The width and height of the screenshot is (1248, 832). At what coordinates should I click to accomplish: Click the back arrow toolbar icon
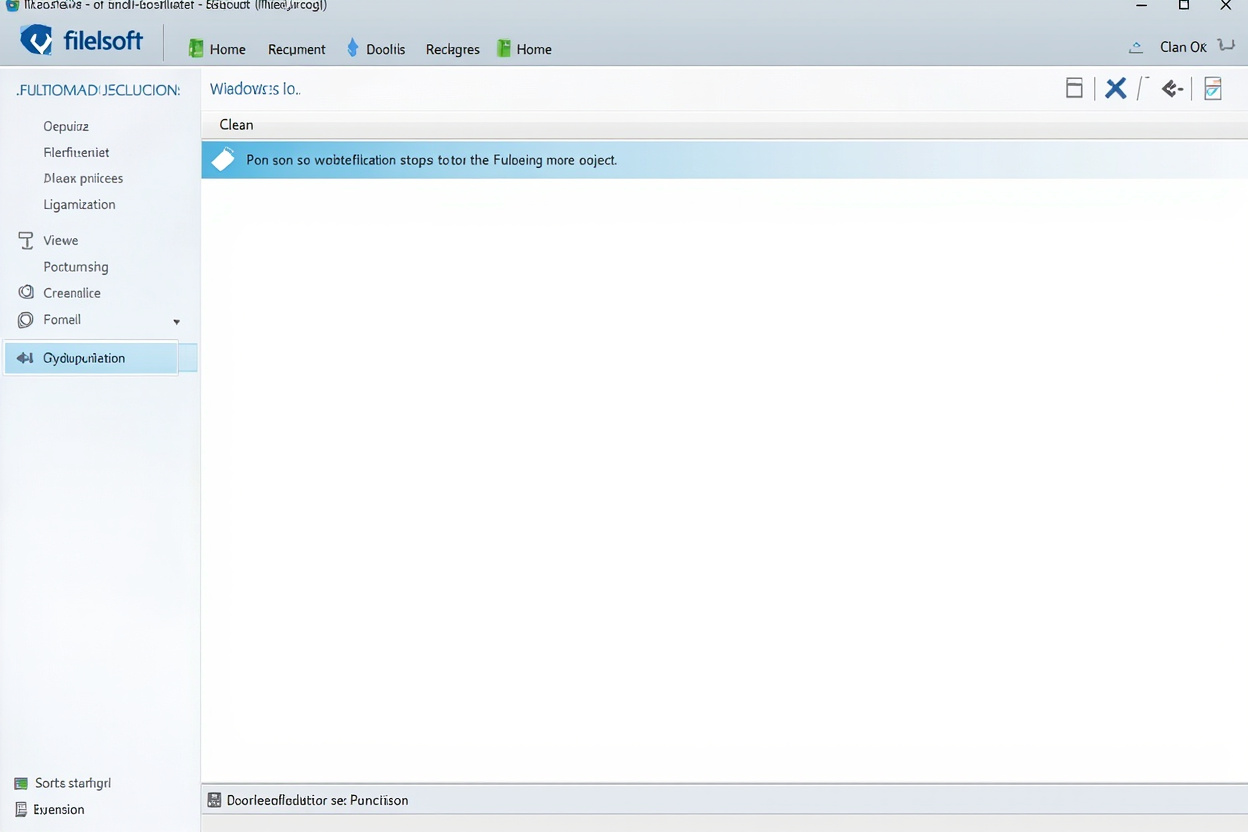(1173, 89)
